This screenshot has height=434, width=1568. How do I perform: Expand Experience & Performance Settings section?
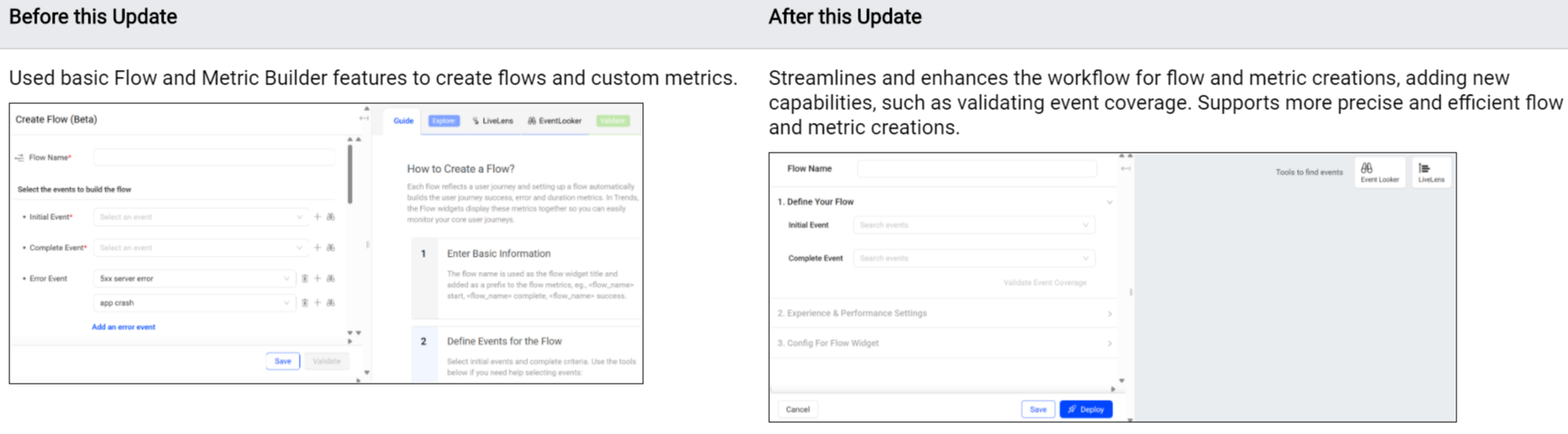coord(945,314)
